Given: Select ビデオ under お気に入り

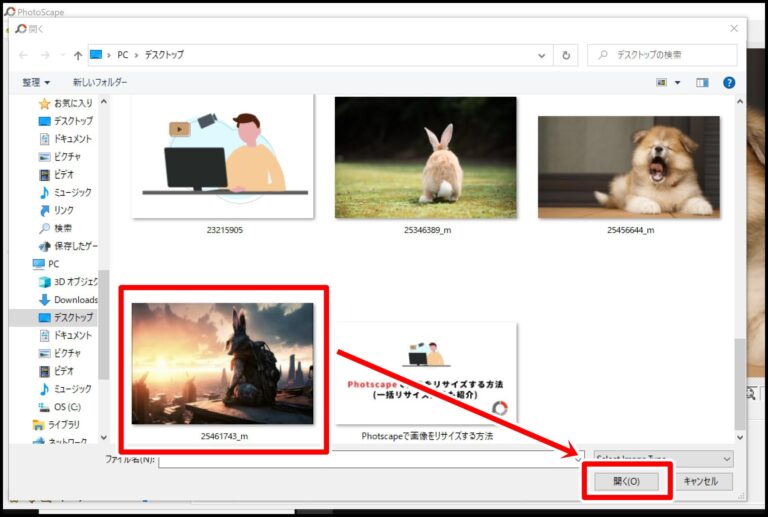Looking at the screenshot, I should 57,174.
